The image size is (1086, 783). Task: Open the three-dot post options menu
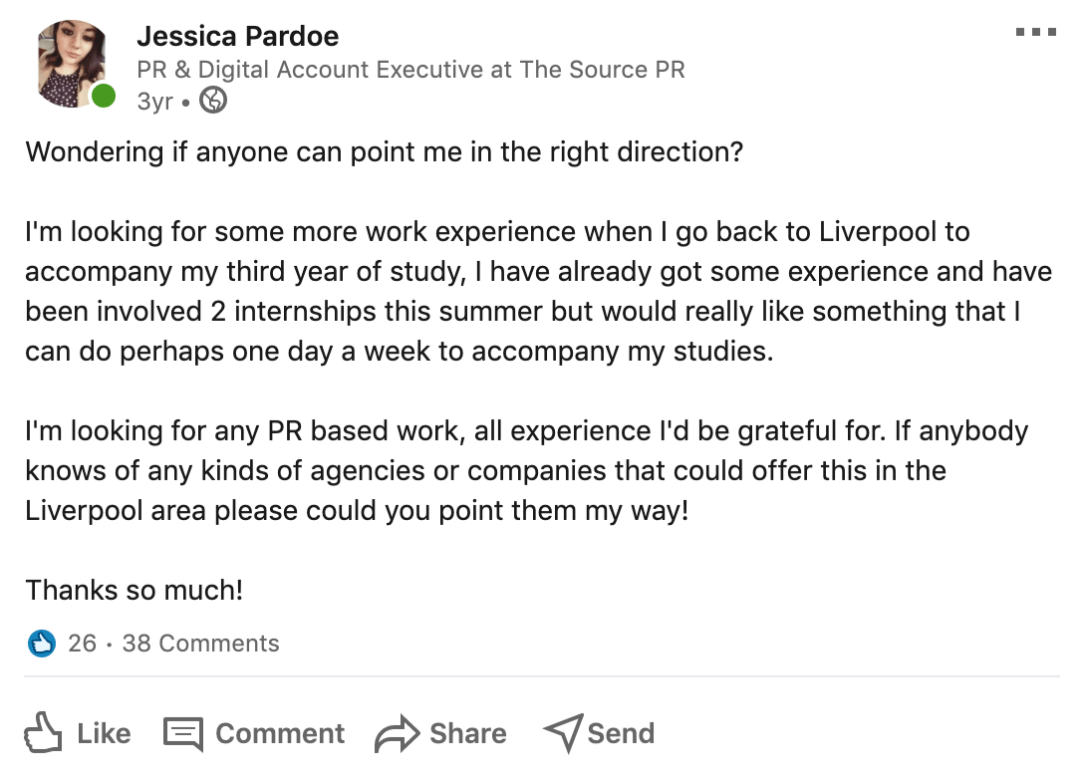coord(1035,33)
